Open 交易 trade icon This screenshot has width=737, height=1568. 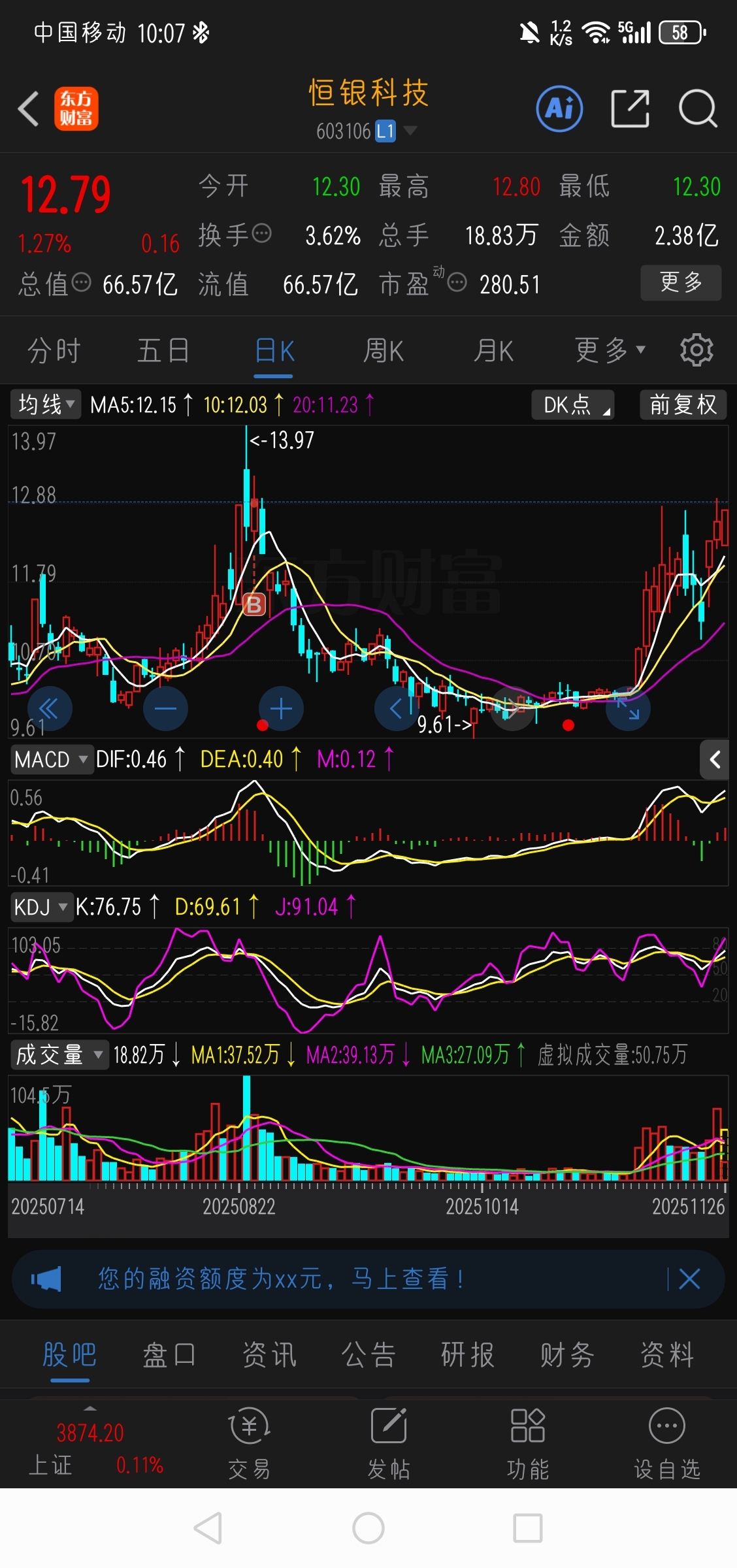[x=249, y=1444]
